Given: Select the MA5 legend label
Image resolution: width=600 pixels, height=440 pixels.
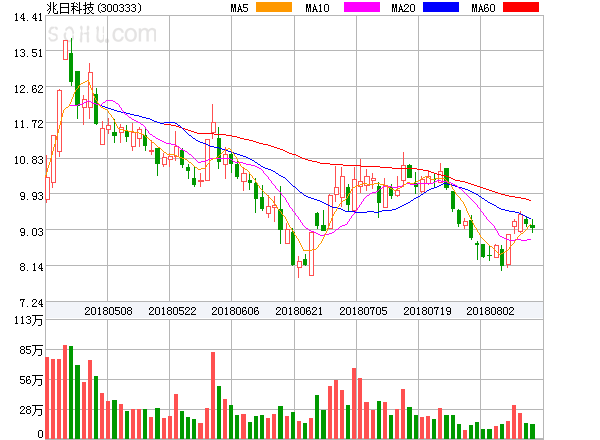Looking at the screenshot, I should tap(240, 8).
